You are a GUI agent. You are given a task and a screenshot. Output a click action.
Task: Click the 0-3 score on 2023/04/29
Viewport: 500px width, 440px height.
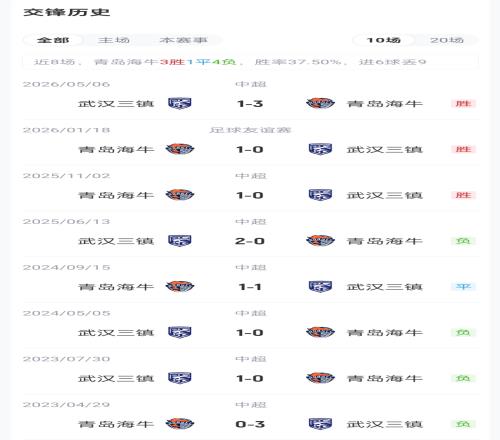pyautogui.click(x=250, y=424)
